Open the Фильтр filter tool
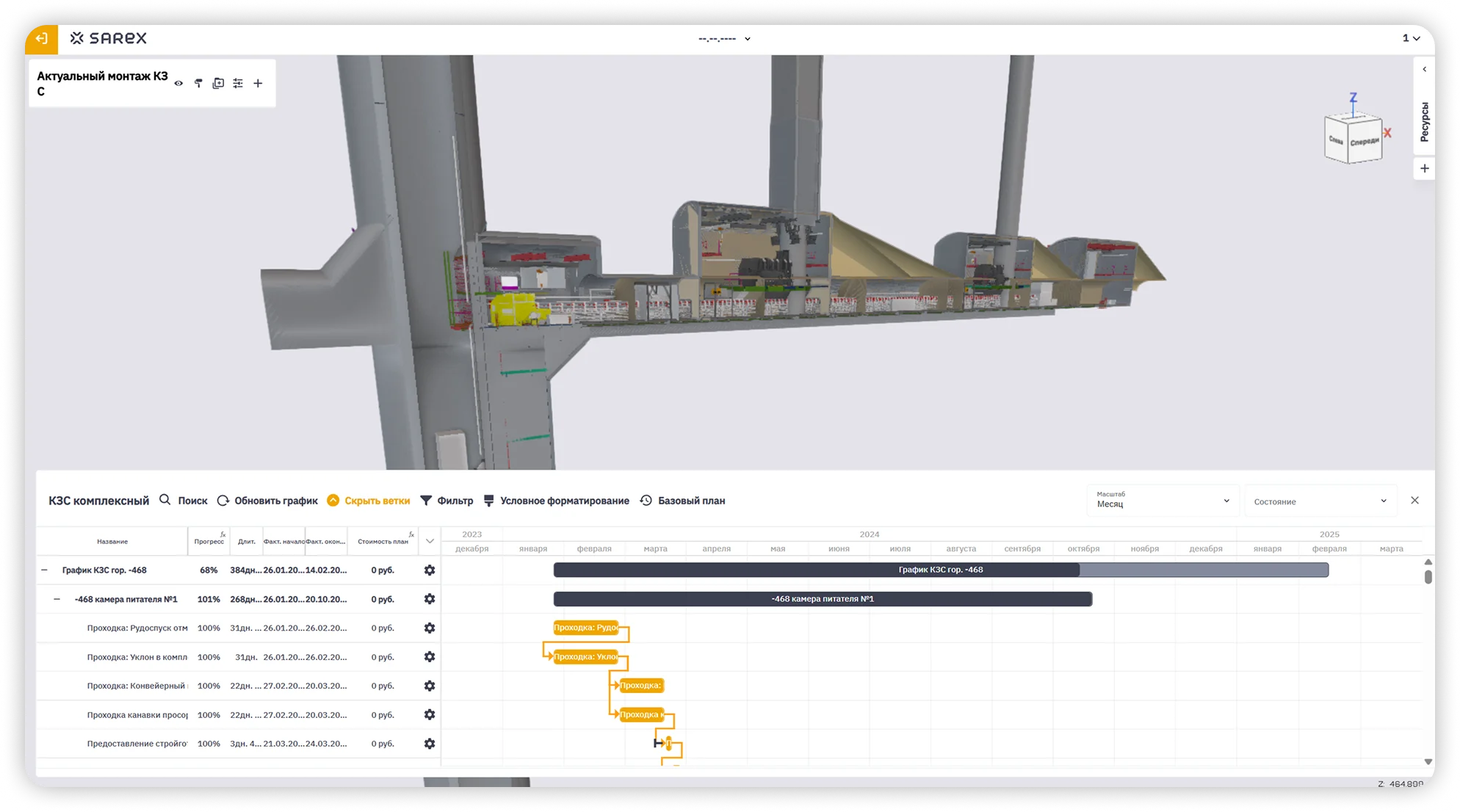 tap(447, 501)
